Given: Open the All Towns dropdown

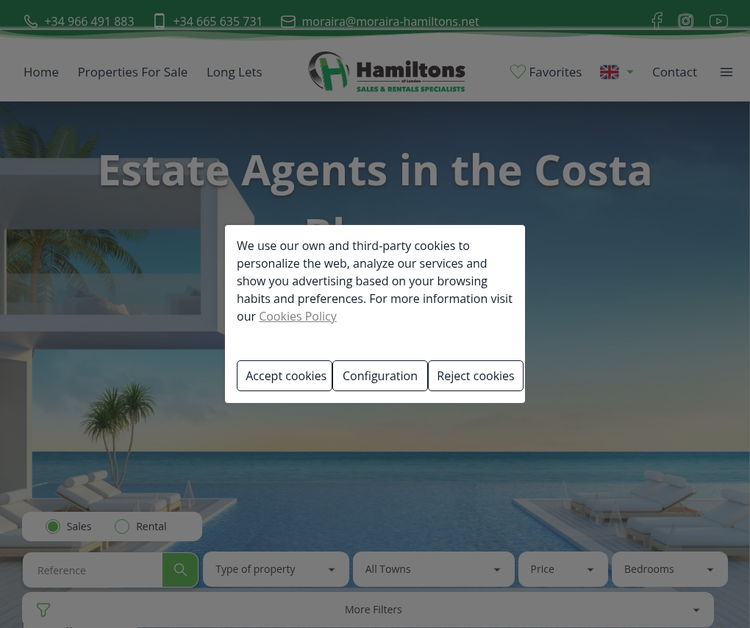Looking at the screenshot, I should [433, 569].
